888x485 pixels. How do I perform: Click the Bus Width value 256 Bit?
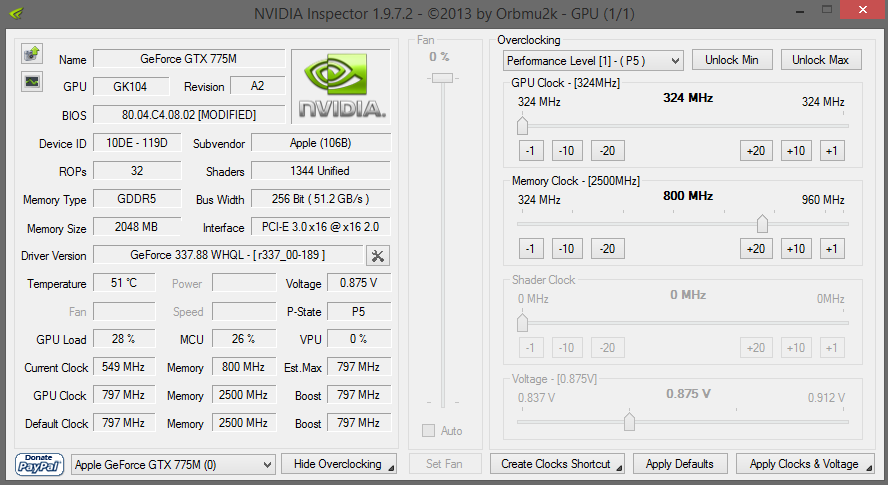pyautogui.click(x=321, y=199)
